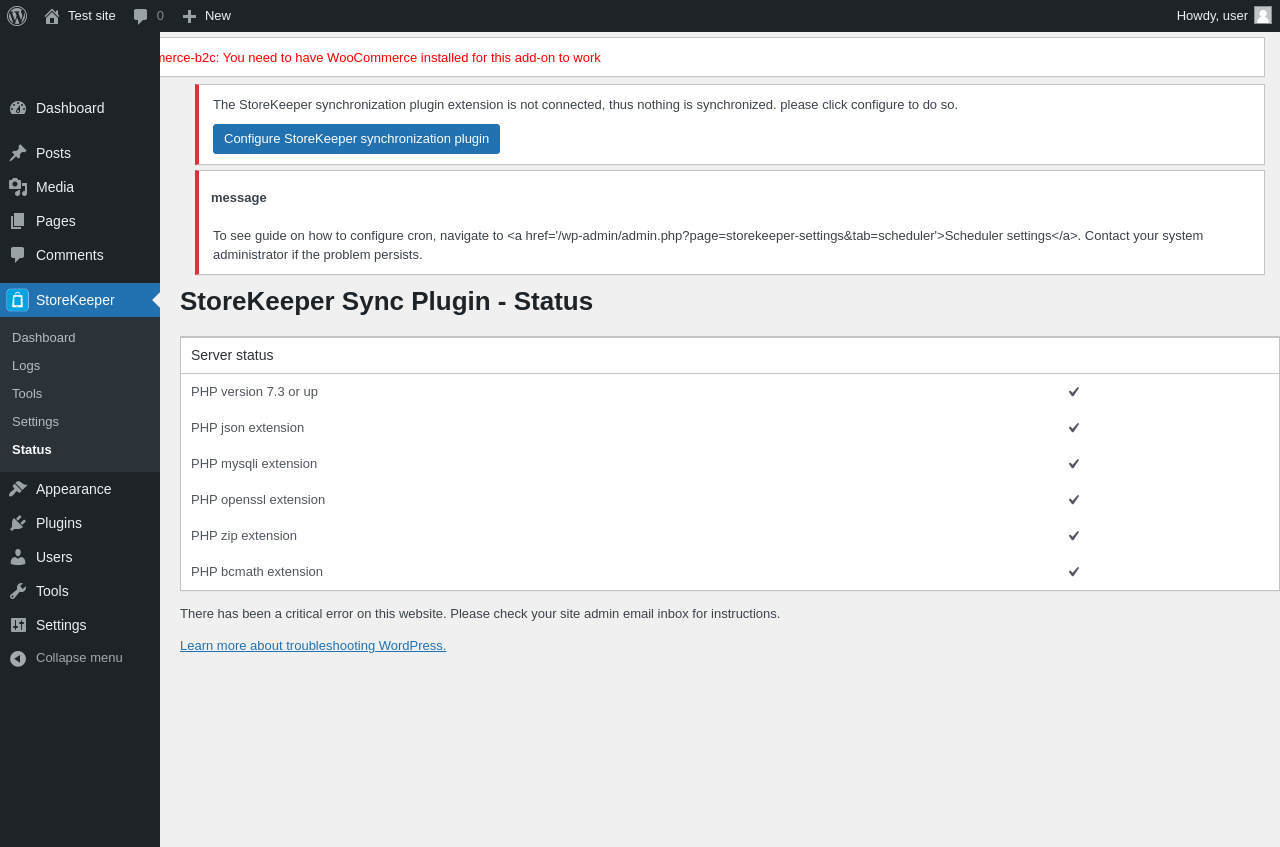Open the Howdy, user account menu
This screenshot has width=1280, height=847.
tap(1211, 16)
